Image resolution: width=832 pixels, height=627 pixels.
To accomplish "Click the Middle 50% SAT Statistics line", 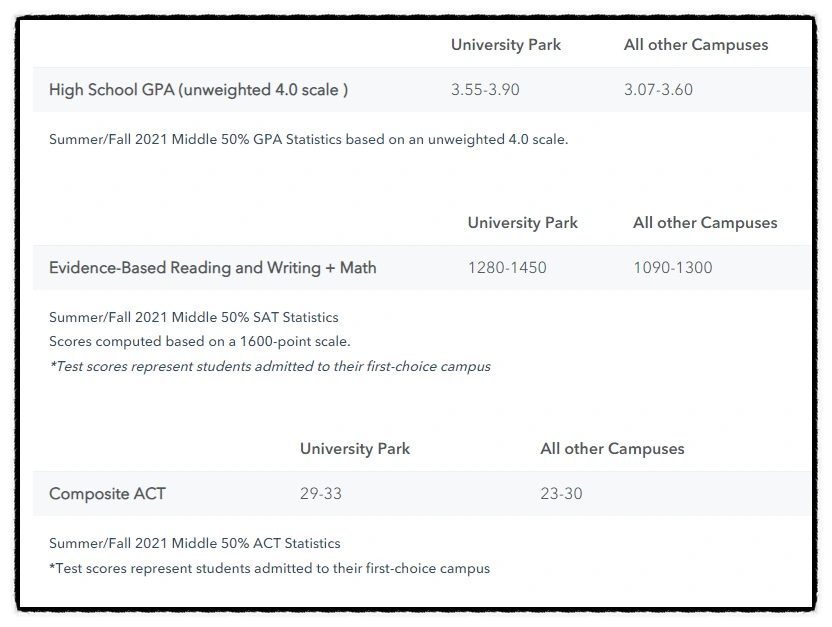I will (x=193, y=317).
